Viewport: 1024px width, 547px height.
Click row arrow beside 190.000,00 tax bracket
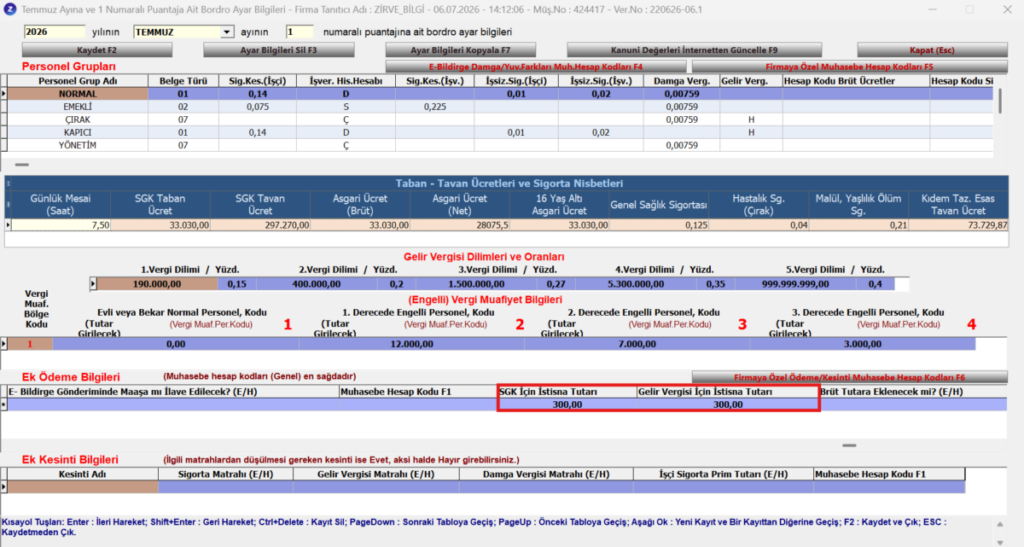(x=93, y=284)
